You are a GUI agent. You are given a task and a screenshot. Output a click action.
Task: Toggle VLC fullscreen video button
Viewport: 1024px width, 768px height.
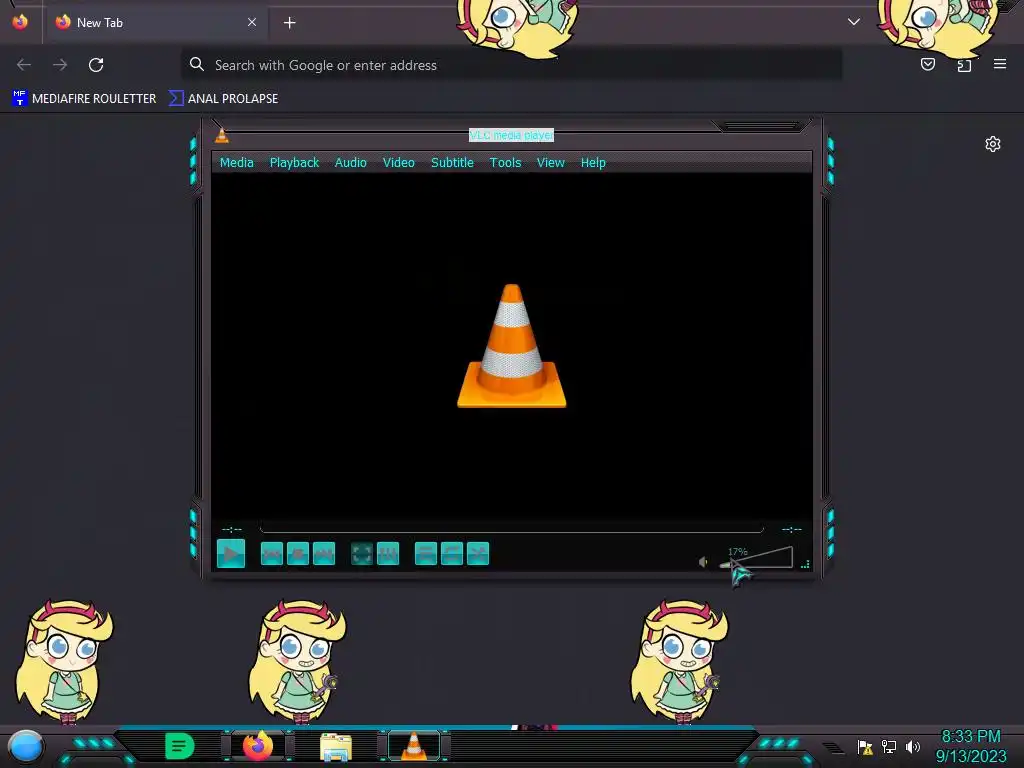[x=362, y=554]
